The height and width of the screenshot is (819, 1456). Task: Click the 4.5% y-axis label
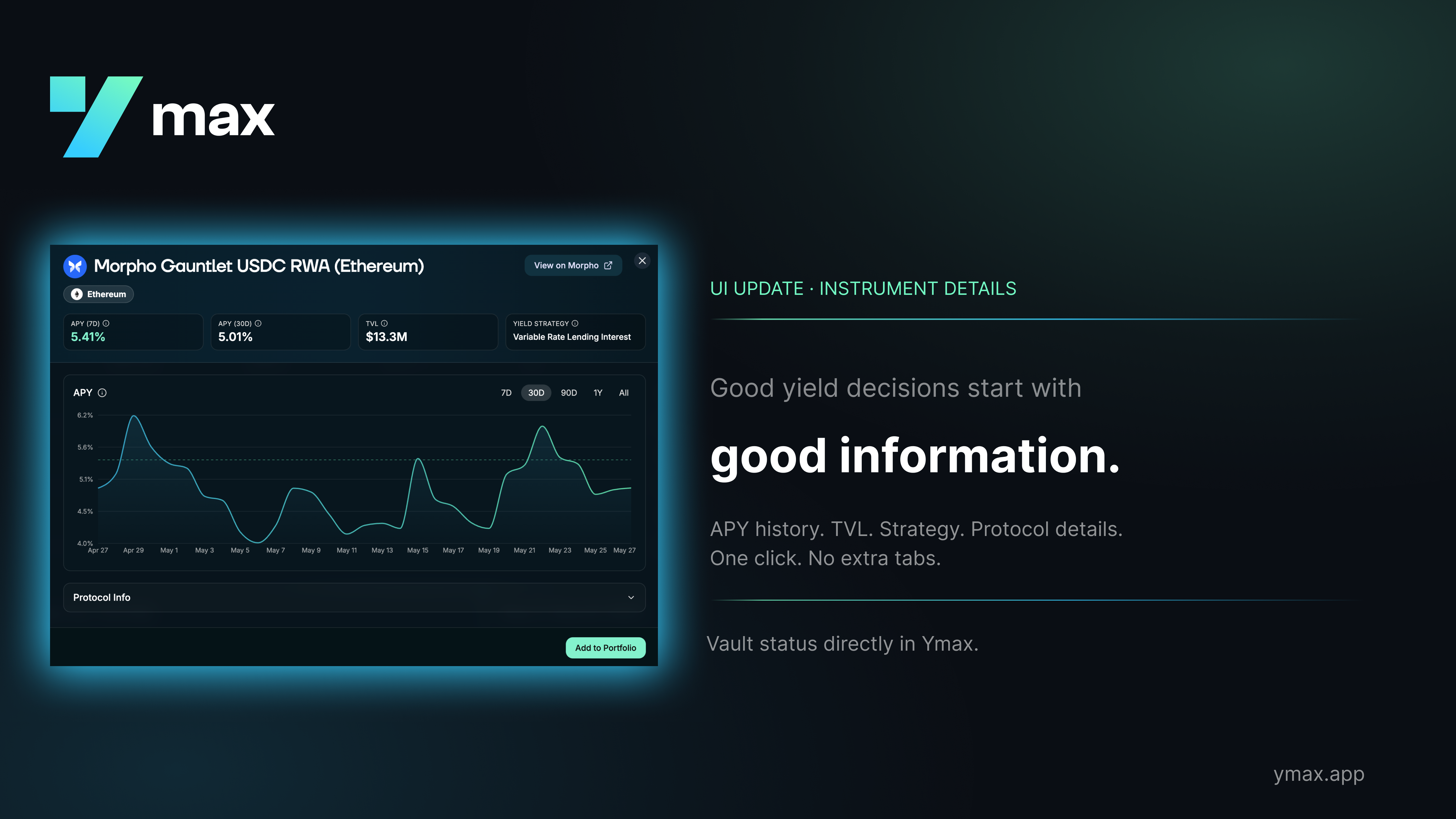tap(85, 511)
